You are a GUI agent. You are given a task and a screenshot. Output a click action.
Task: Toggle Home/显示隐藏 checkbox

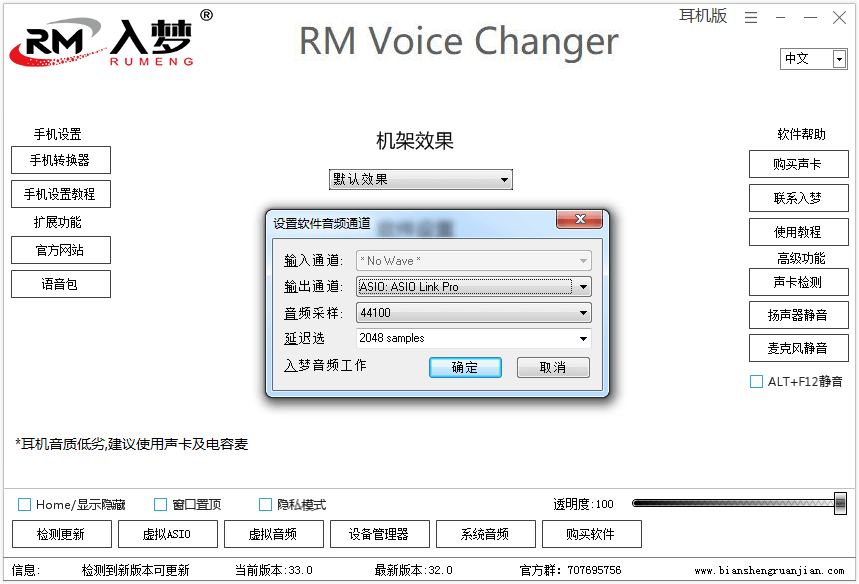click(24, 504)
